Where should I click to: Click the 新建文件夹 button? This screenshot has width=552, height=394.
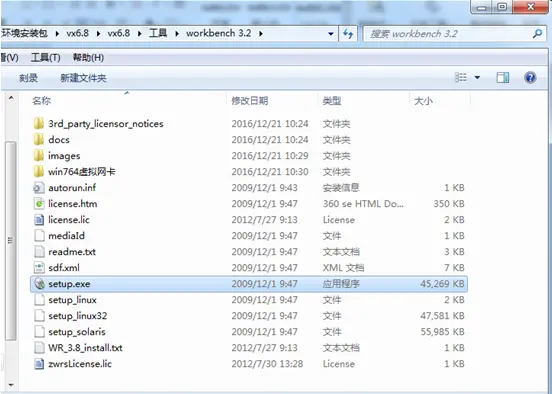[83, 78]
